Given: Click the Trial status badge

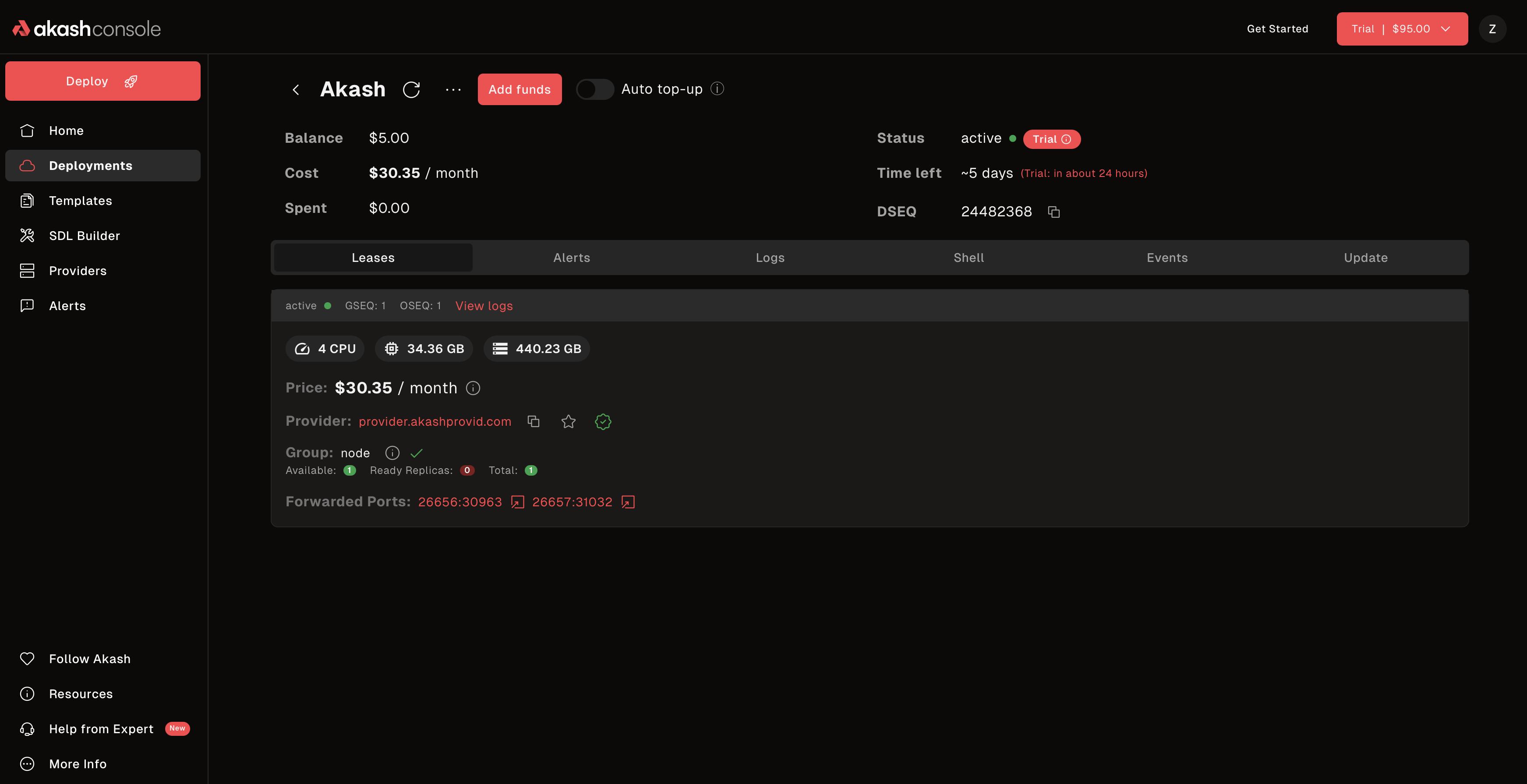Looking at the screenshot, I should click(x=1051, y=139).
